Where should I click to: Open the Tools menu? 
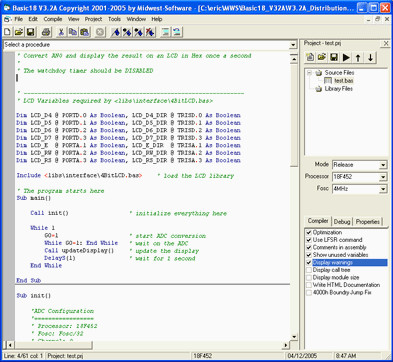(x=114, y=19)
